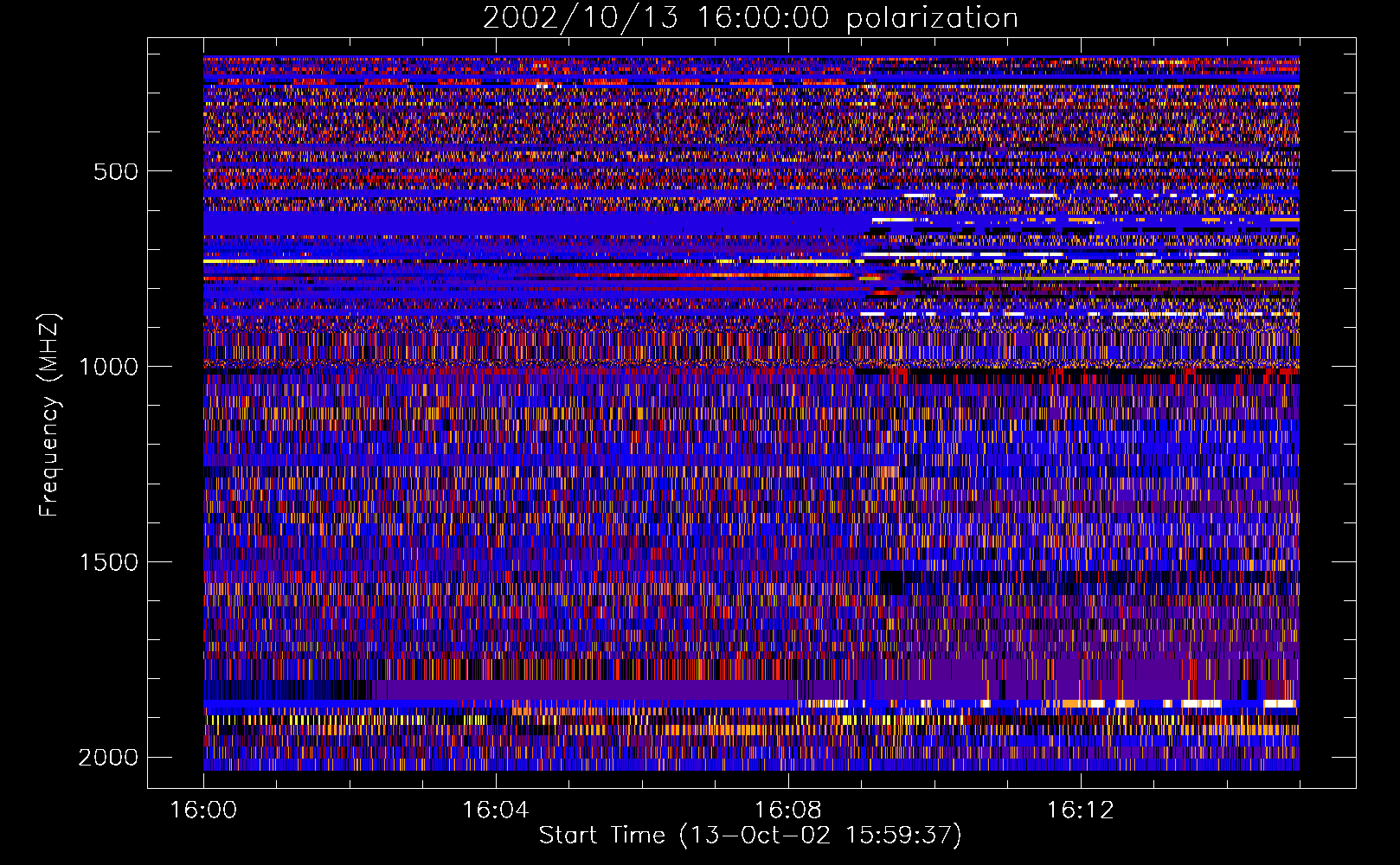Click the 16:04 time axis label
The image size is (1400, 865).
tap(496, 811)
